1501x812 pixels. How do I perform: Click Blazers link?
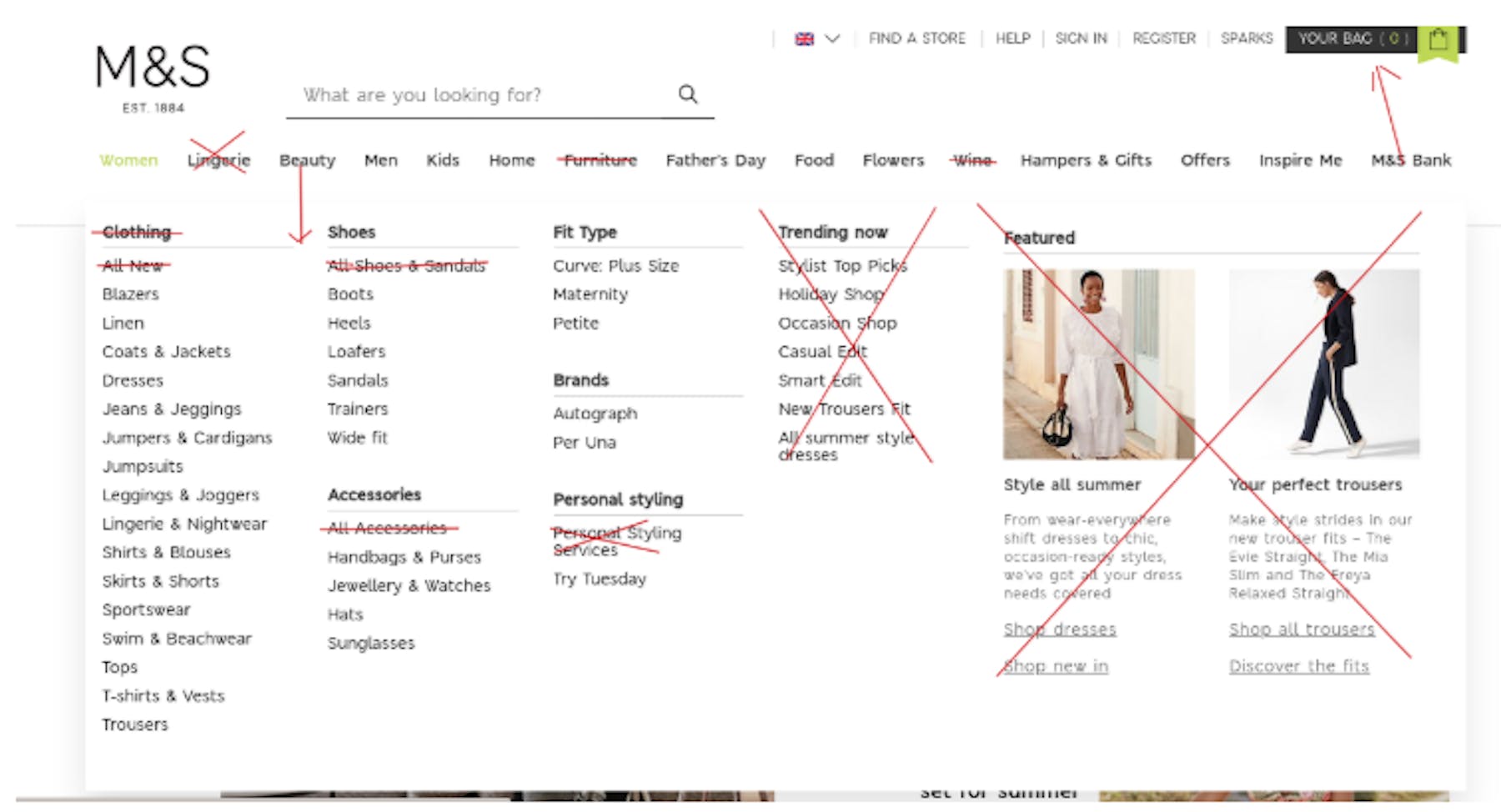tap(130, 294)
